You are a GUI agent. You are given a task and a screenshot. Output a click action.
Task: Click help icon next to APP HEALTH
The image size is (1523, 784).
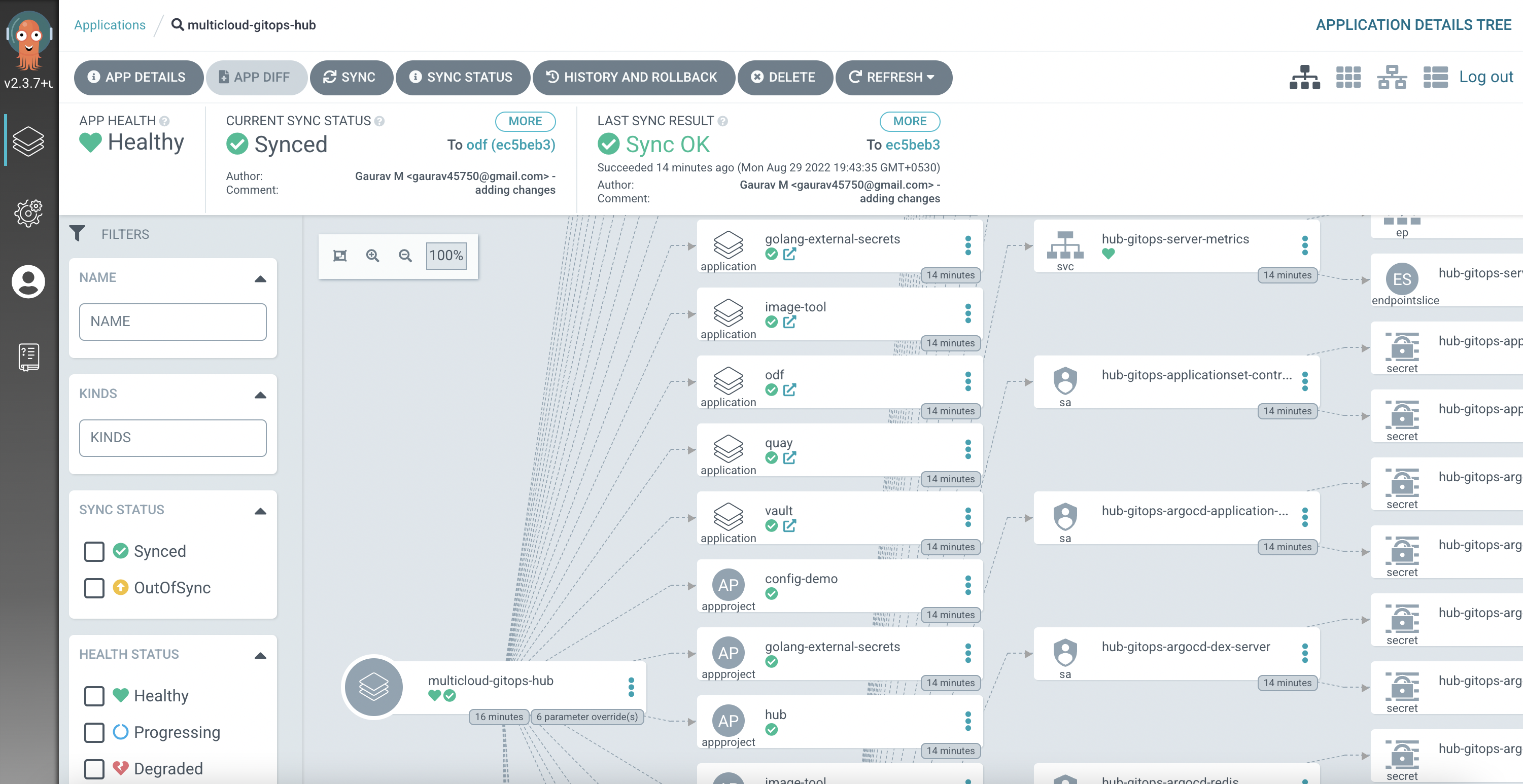click(164, 121)
